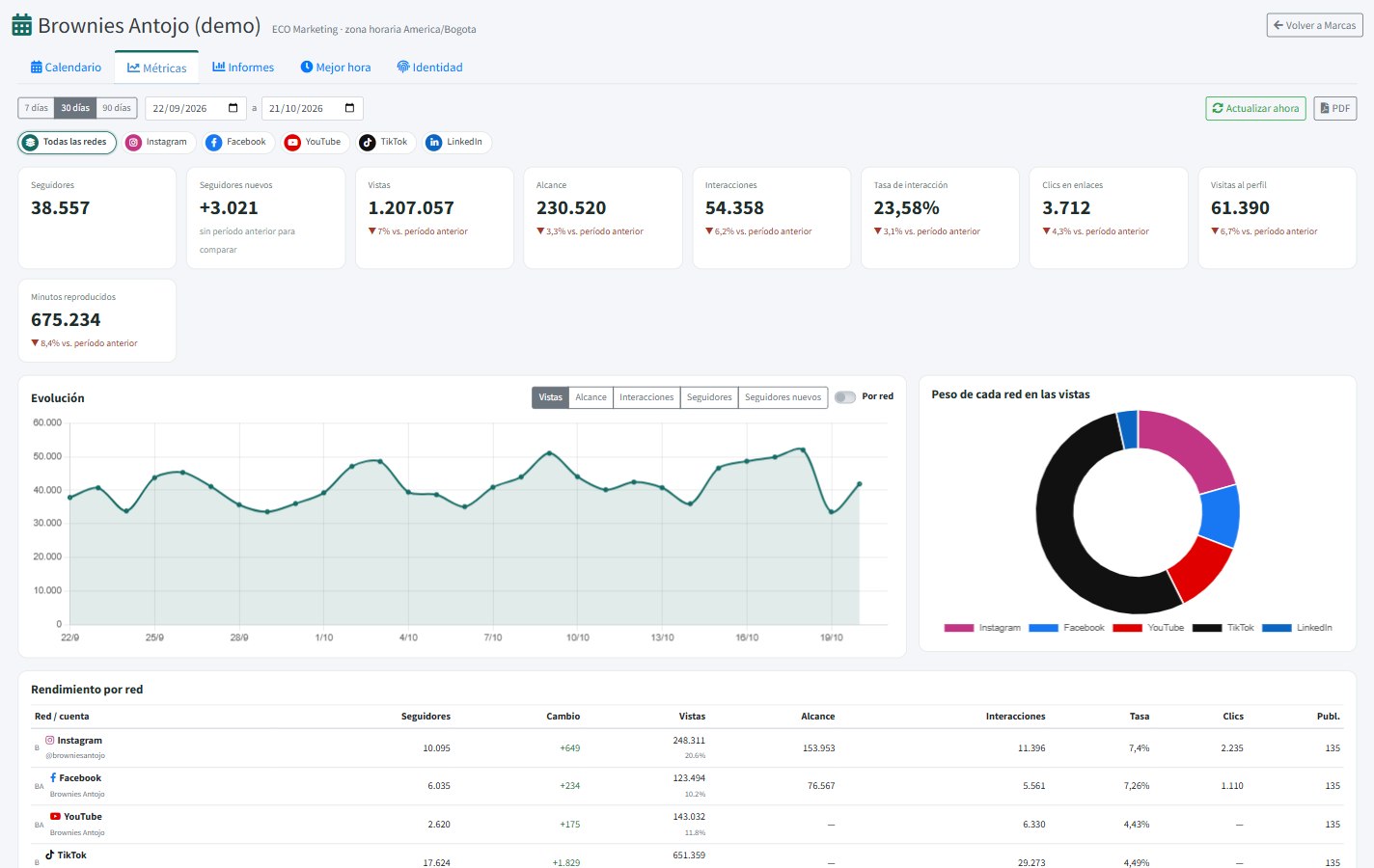This screenshot has height=868, width=1374.
Task: Show the Seguidores series in Evolución chart
Action: [709, 397]
